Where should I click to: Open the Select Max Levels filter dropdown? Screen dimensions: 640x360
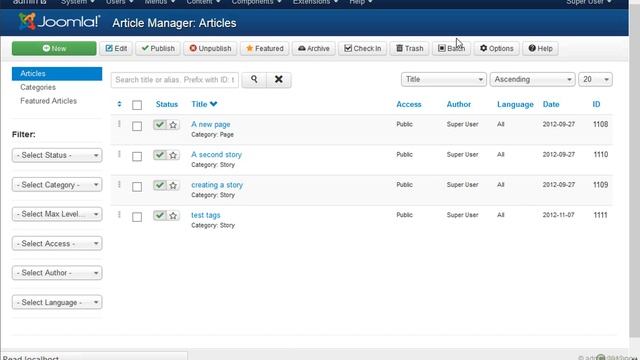57,214
